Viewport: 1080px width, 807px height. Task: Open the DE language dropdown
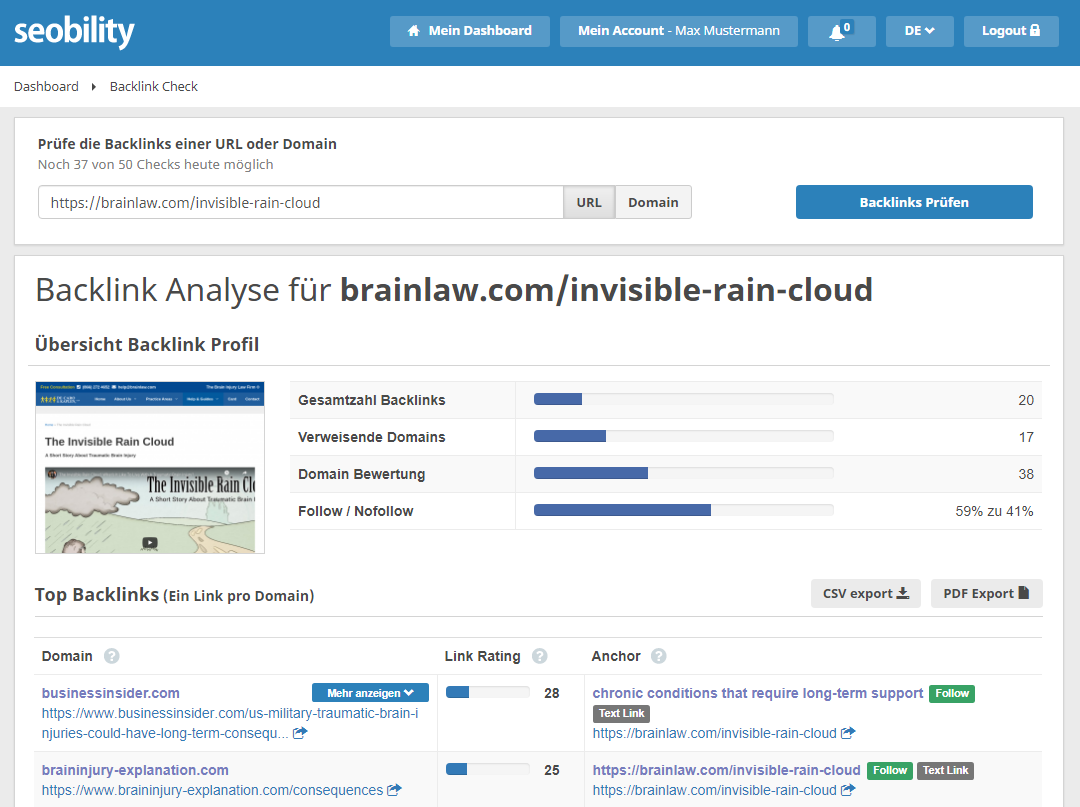(x=920, y=31)
